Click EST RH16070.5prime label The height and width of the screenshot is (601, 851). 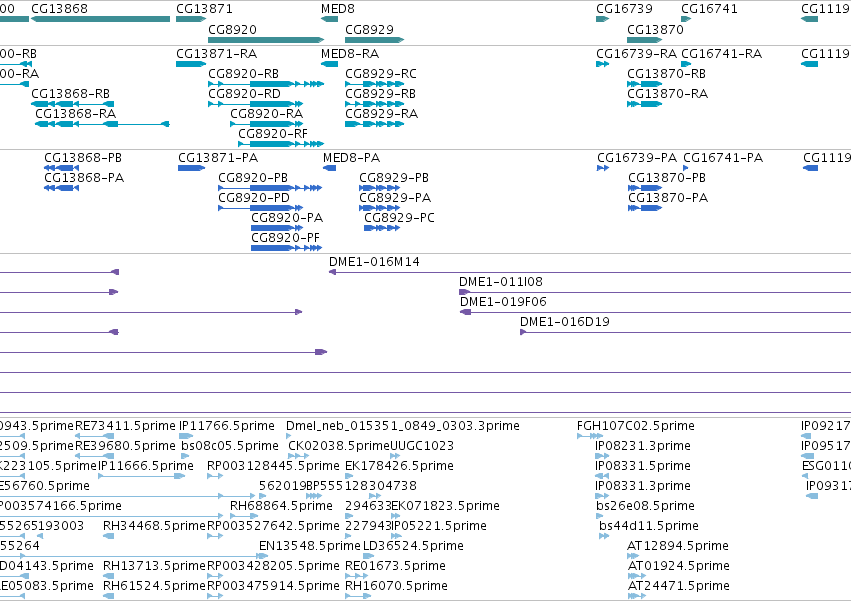[396, 586]
